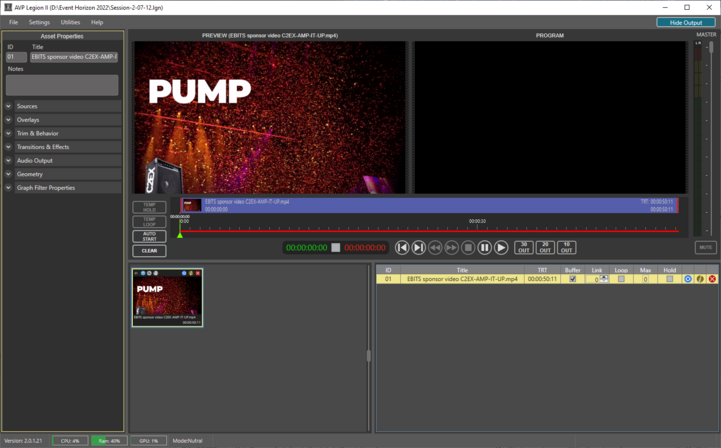Uncheck the Buffer checkbox for row 01
This screenshot has height=448, width=721.
572,279
